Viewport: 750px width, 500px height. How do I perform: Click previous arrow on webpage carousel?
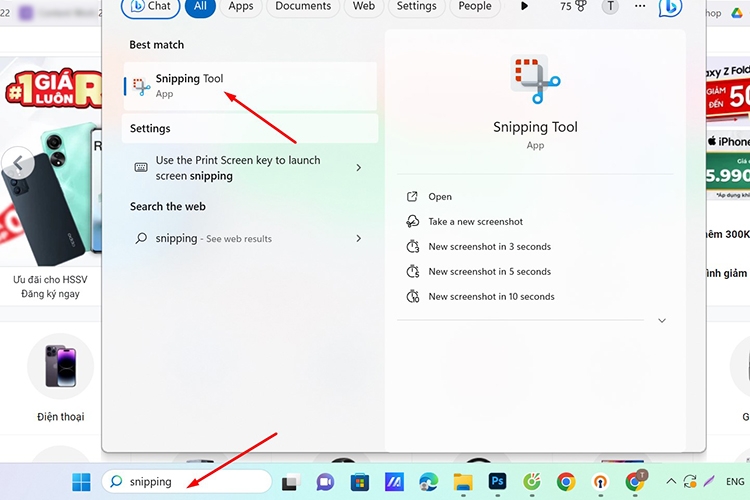point(18,163)
